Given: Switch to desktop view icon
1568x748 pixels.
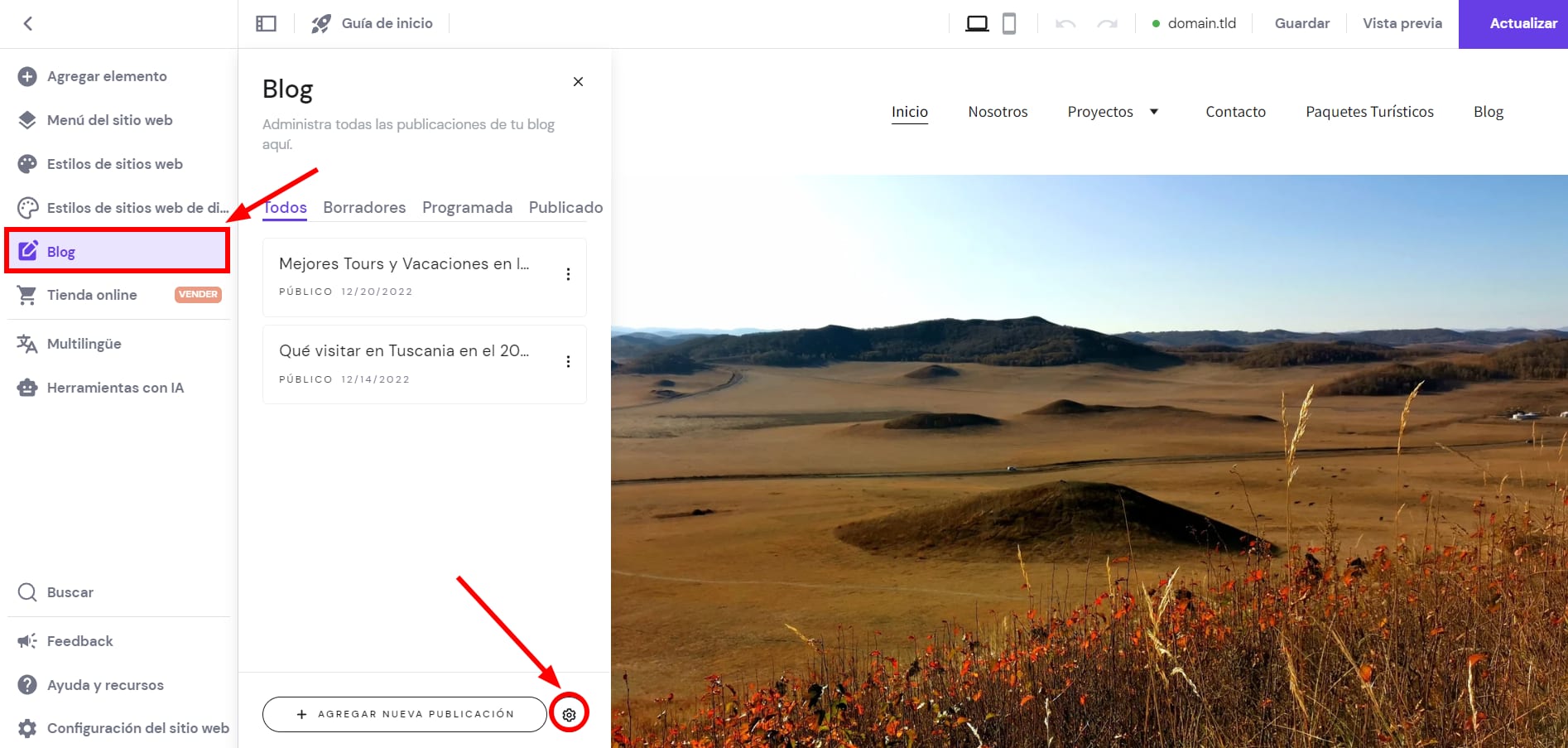Looking at the screenshot, I should [977, 23].
